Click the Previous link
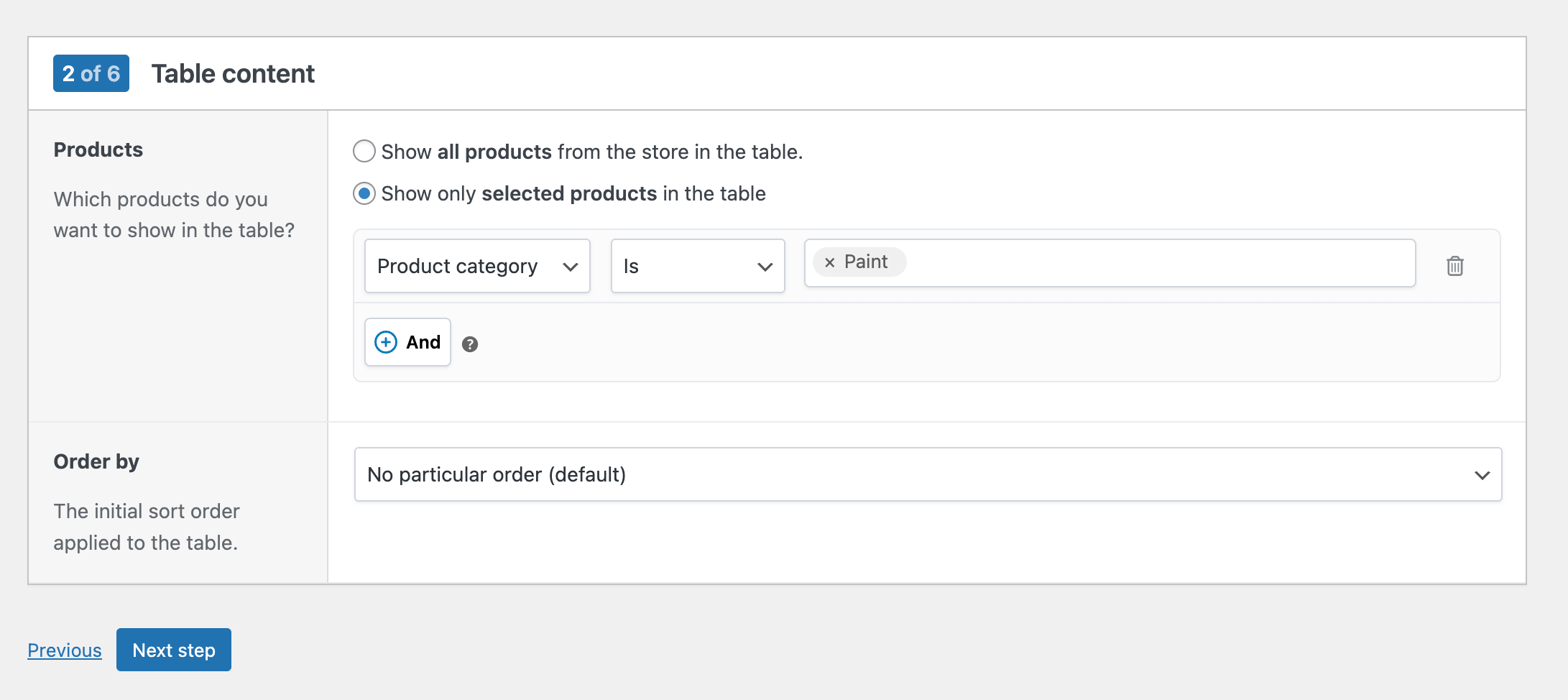 pos(65,650)
